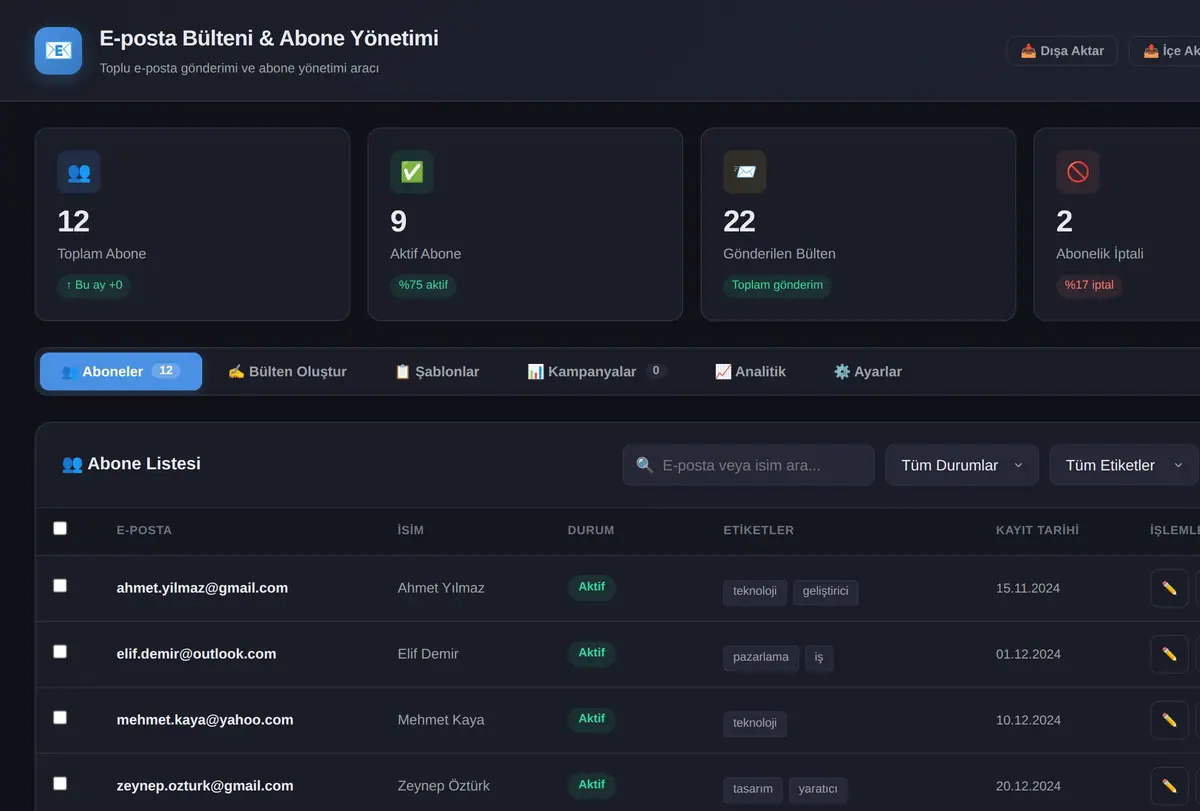Select the ahmet.yilmaz@gmail.com row checkbox
The image size is (1200, 811).
pos(60,585)
